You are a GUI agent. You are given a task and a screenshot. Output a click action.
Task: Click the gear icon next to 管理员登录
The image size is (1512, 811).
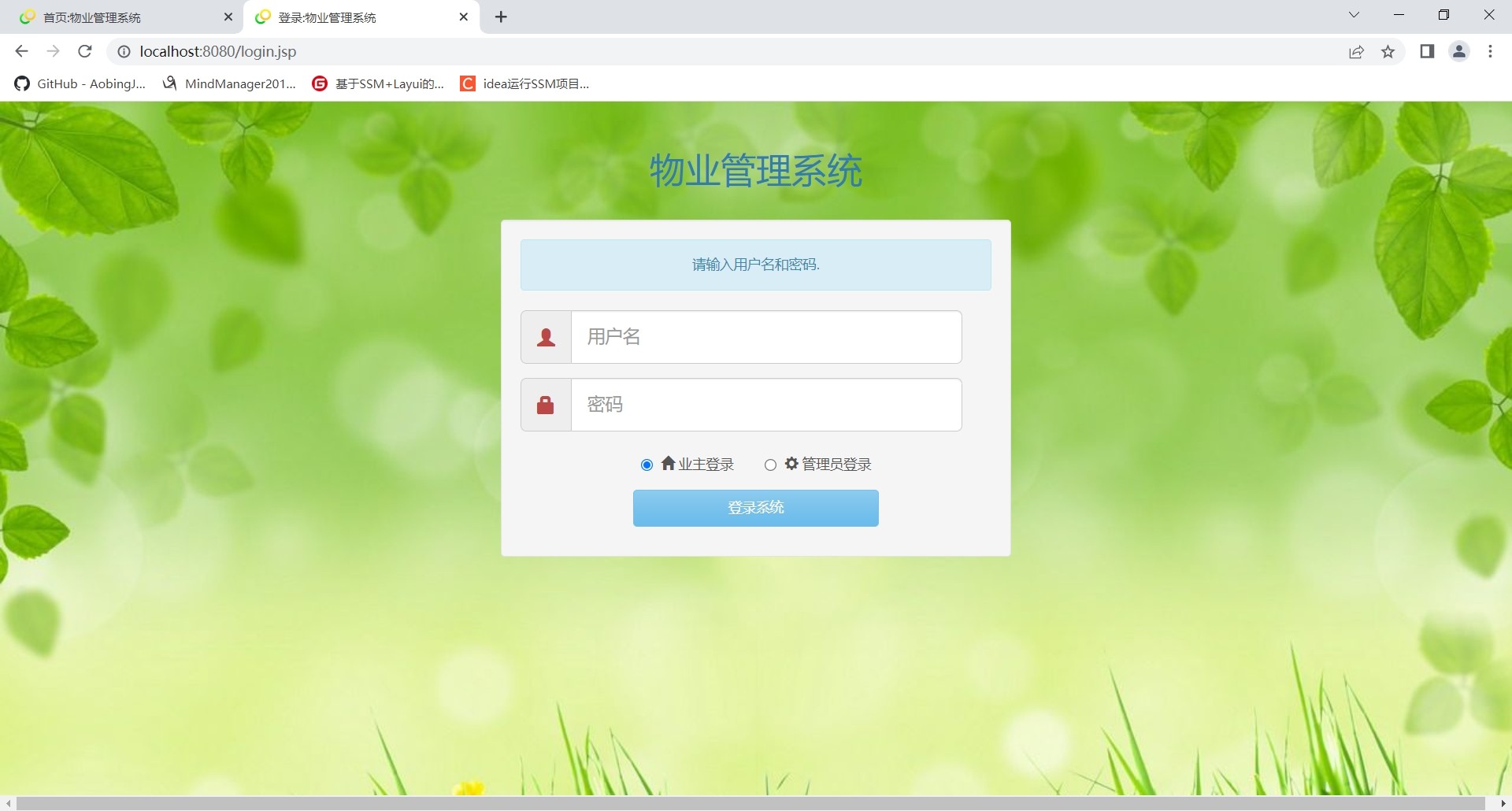pos(791,463)
